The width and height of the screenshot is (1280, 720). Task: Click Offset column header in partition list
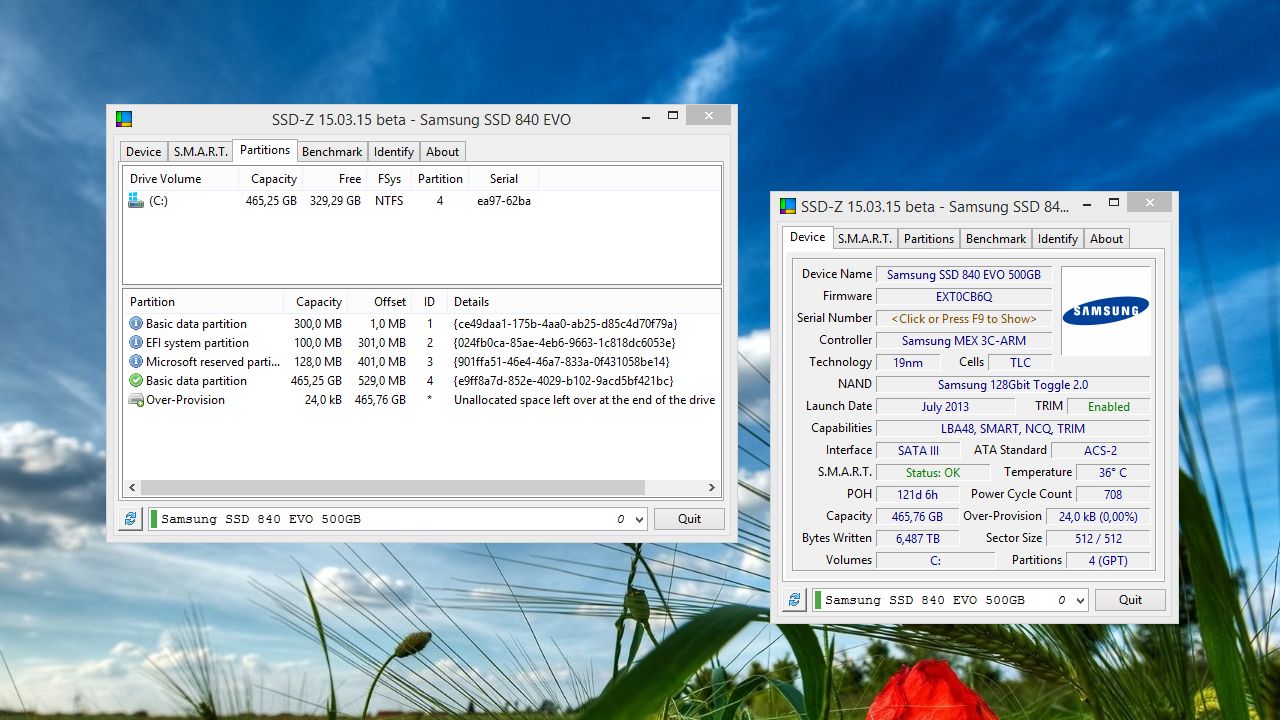point(378,302)
